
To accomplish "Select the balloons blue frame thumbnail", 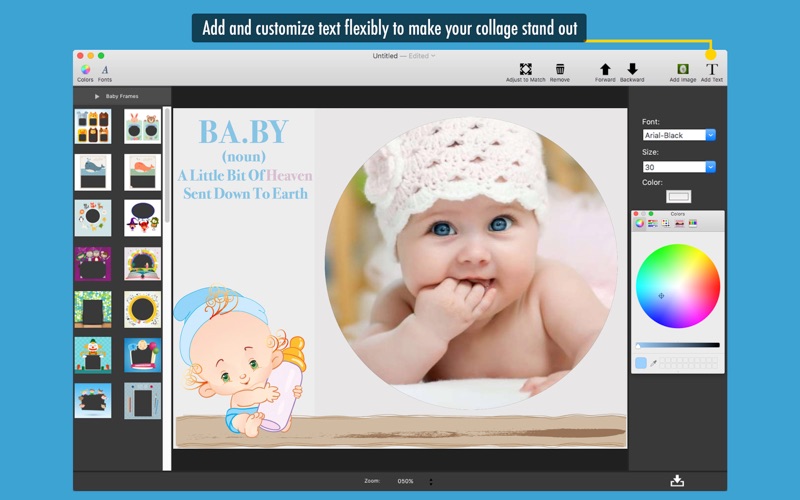I will pos(142,355).
